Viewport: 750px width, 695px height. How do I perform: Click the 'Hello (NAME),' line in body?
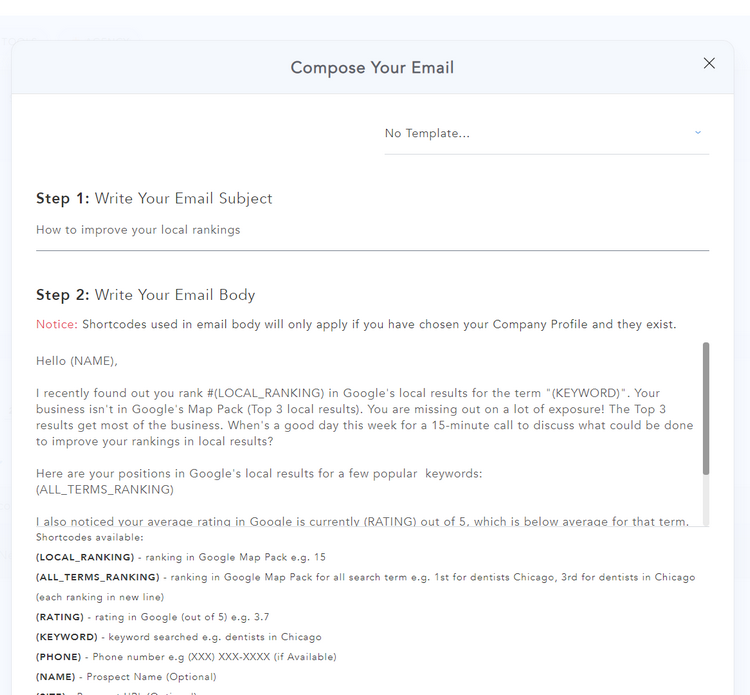point(77,361)
